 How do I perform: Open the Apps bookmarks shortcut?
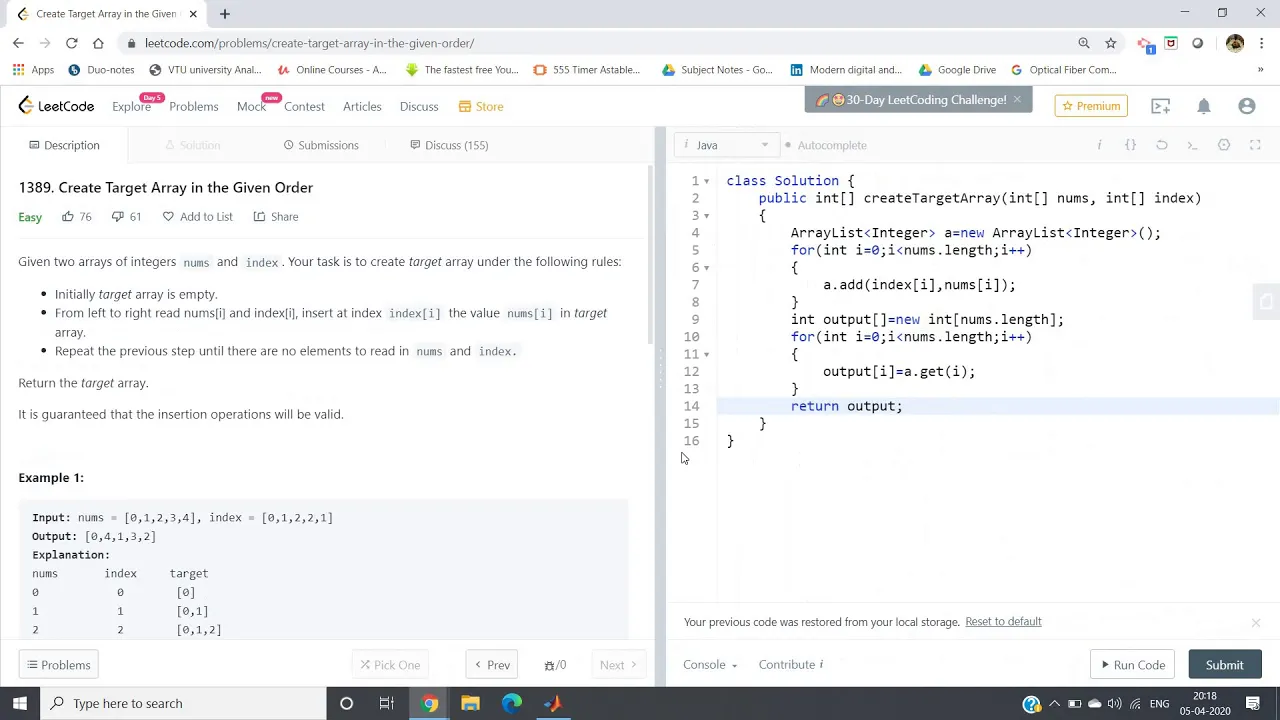33,70
